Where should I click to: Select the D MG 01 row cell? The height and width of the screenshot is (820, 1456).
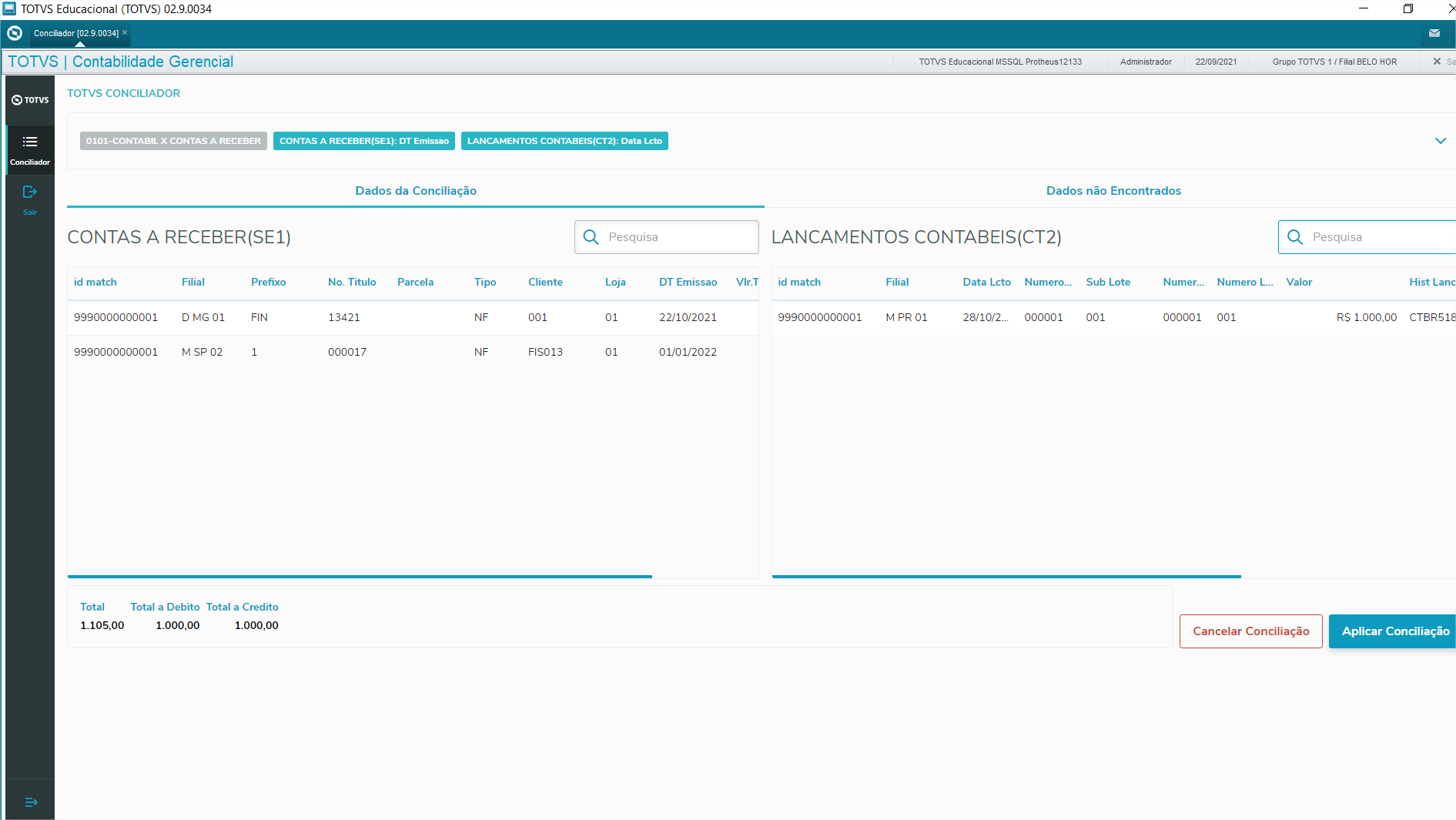(203, 317)
